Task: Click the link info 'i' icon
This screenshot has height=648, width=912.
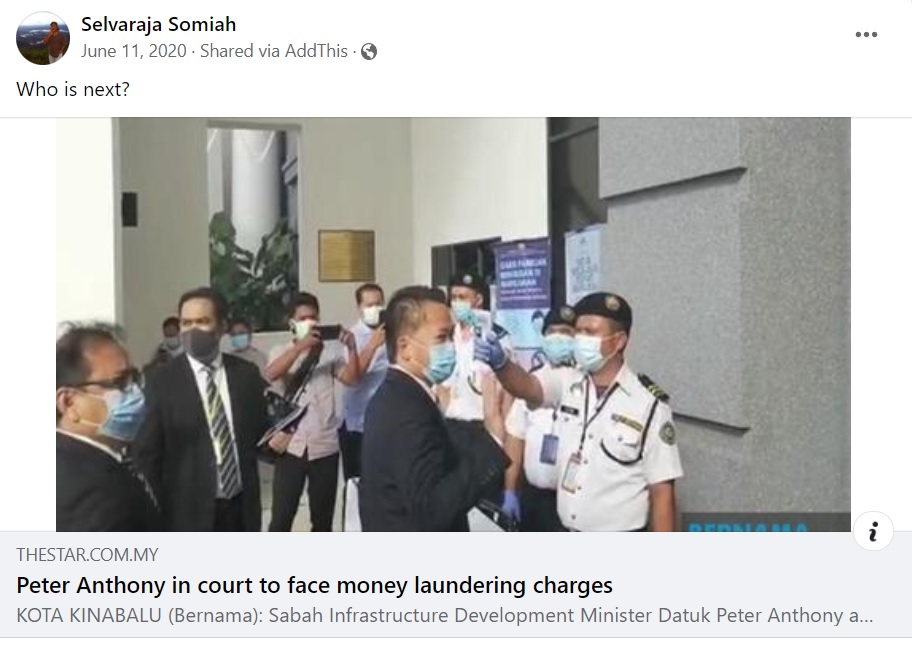Action: (x=872, y=531)
